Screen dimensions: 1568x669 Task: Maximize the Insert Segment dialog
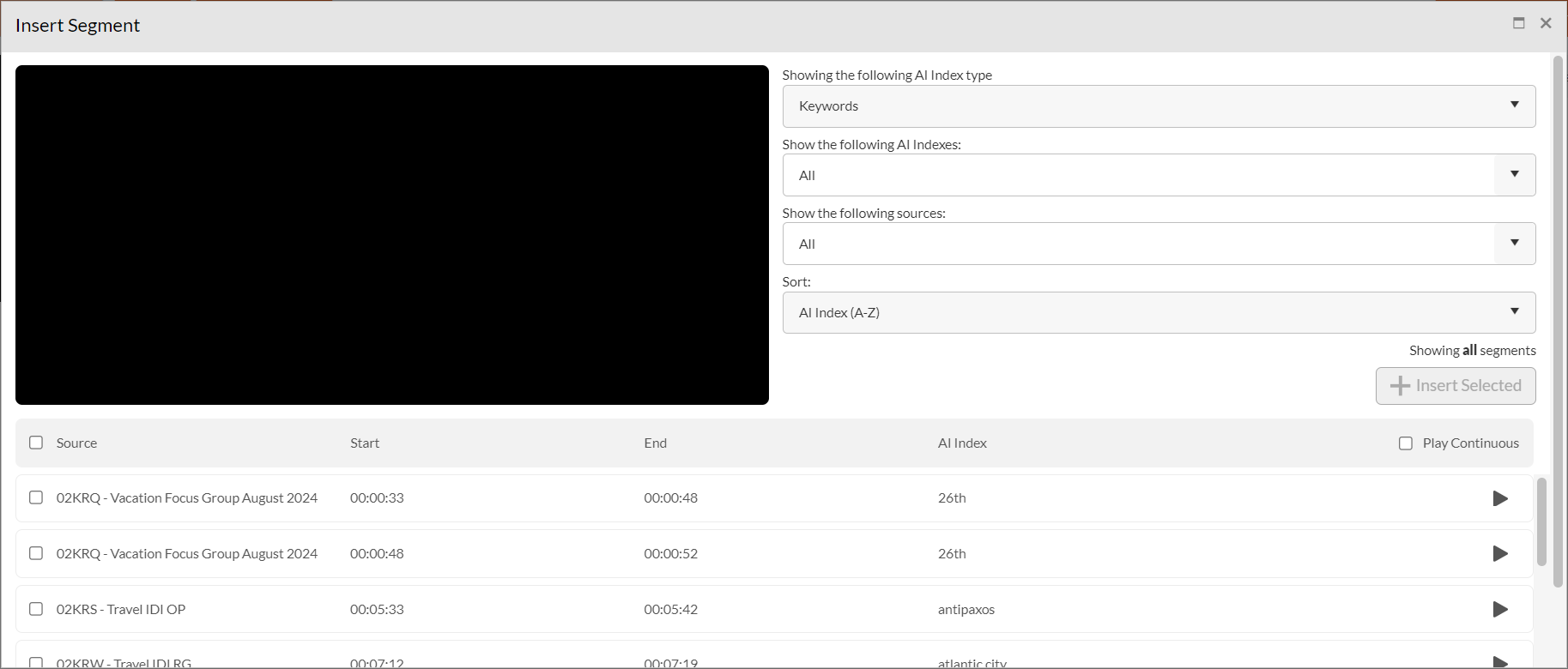(x=1518, y=23)
